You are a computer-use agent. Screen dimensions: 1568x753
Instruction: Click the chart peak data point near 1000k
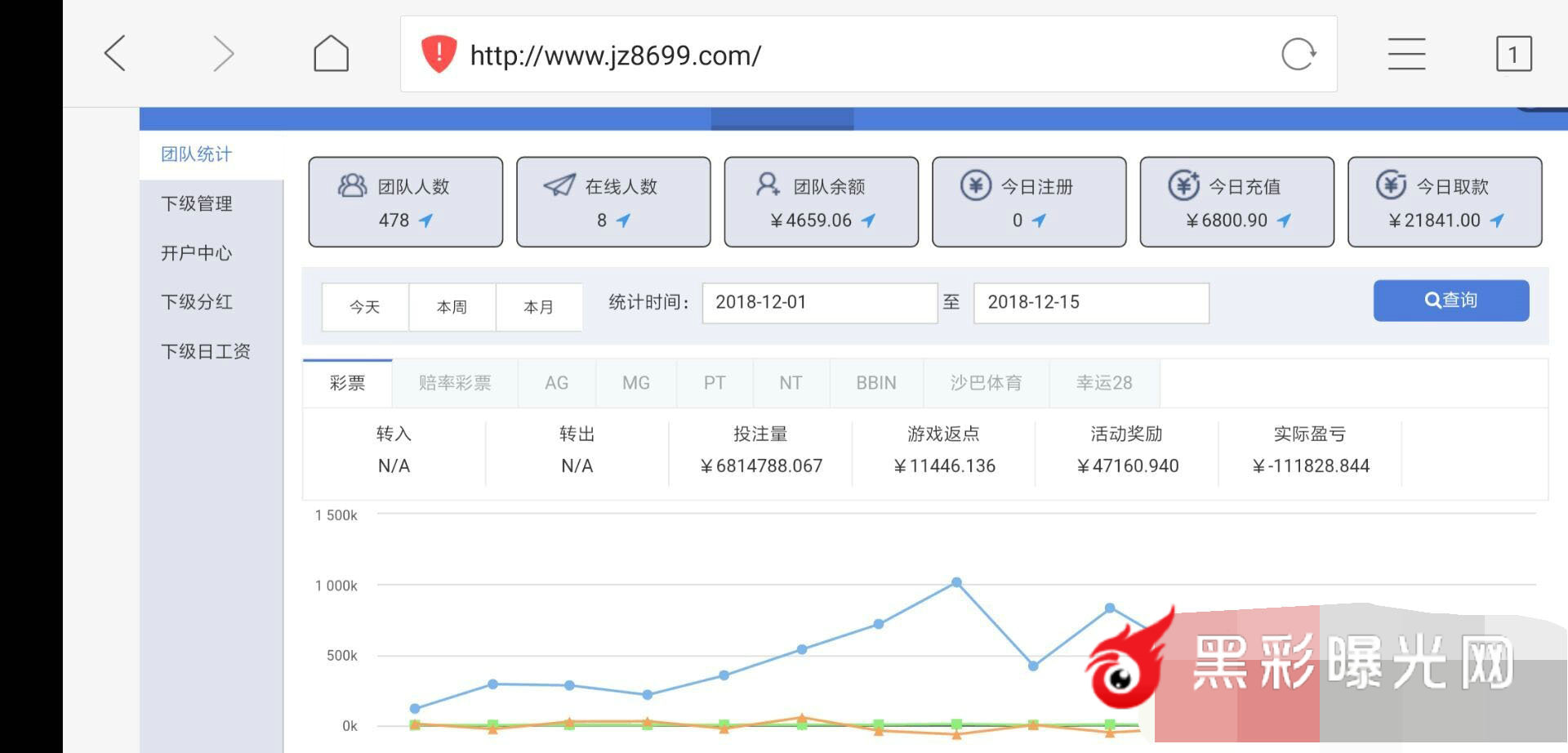point(956,582)
